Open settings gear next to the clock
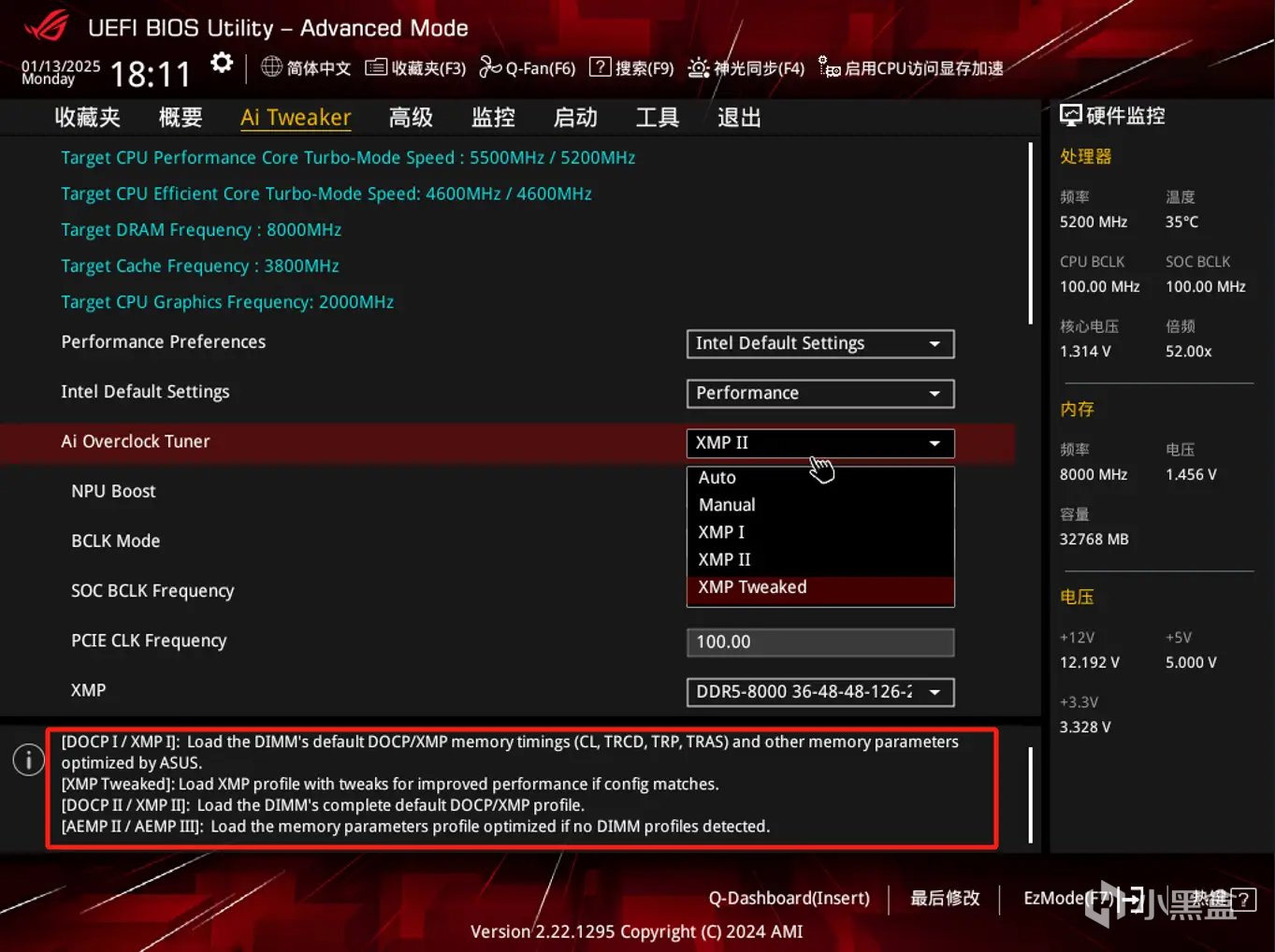Image resolution: width=1275 pixels, height=952 pixels. tap(222, 63)
